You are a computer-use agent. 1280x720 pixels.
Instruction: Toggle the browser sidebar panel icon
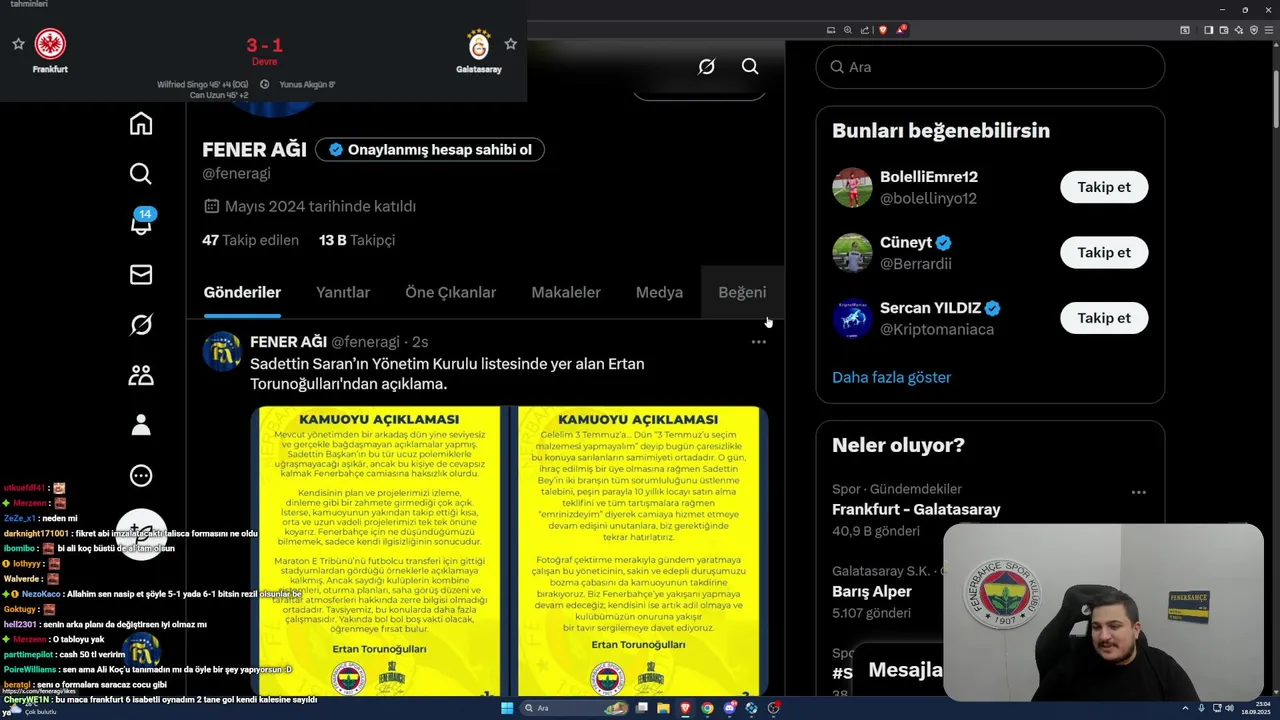(x=1209, y=30)
